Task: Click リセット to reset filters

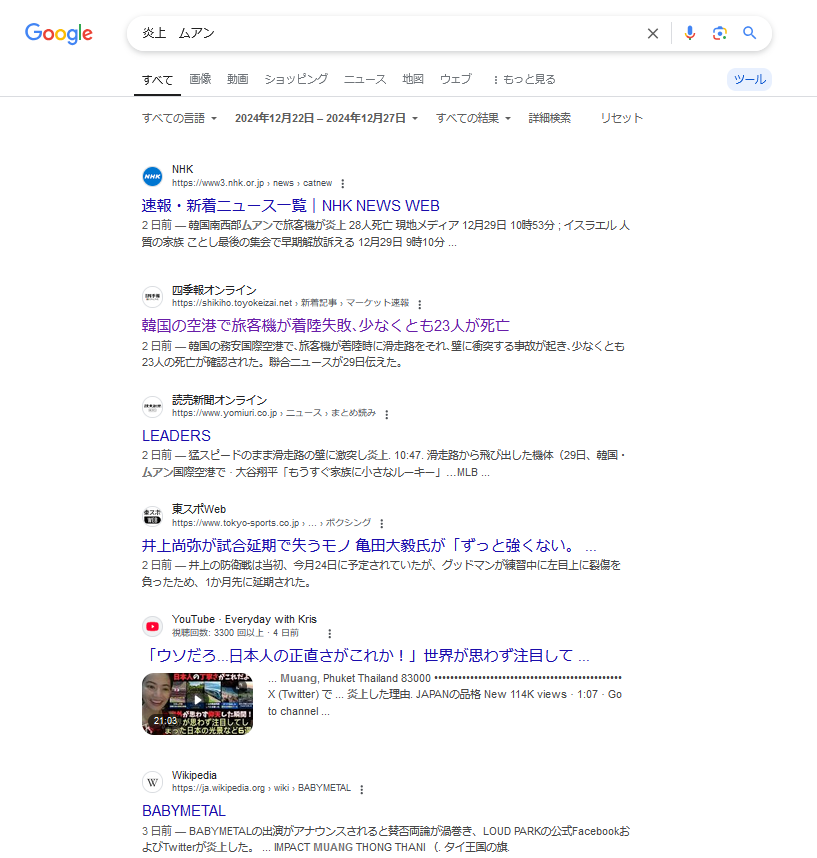Action: pos(621,118)
